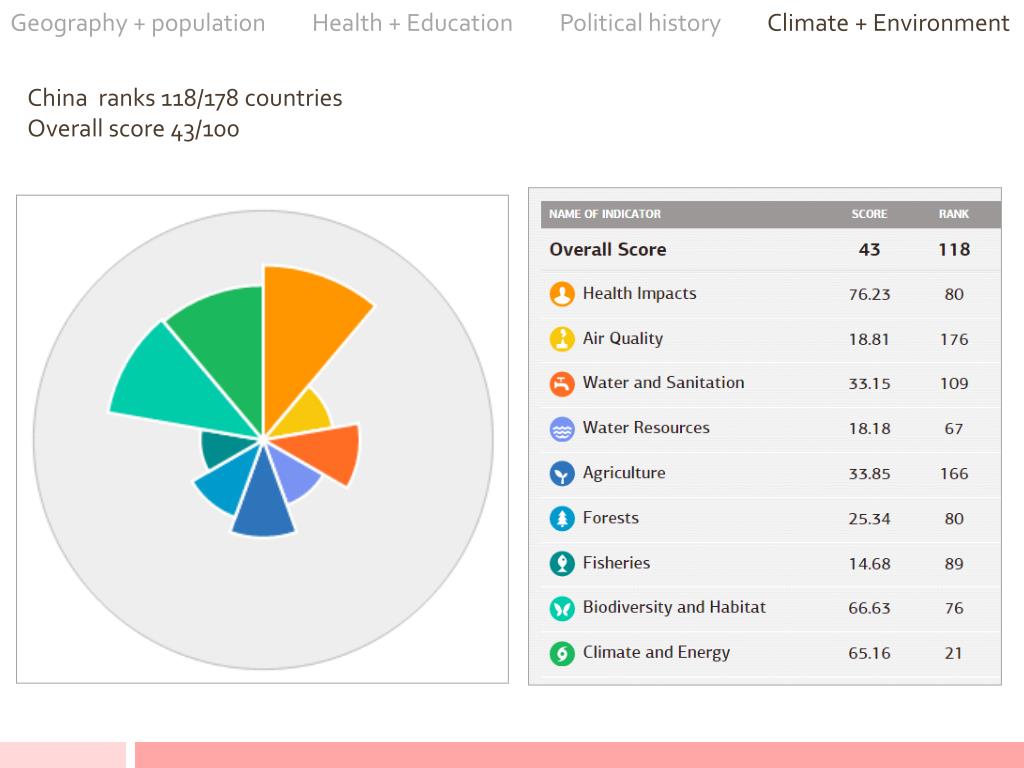The height and width of the screenshot is (768, 1024).
Task: Click the yellow Air Quality icon
Action: 562,339
